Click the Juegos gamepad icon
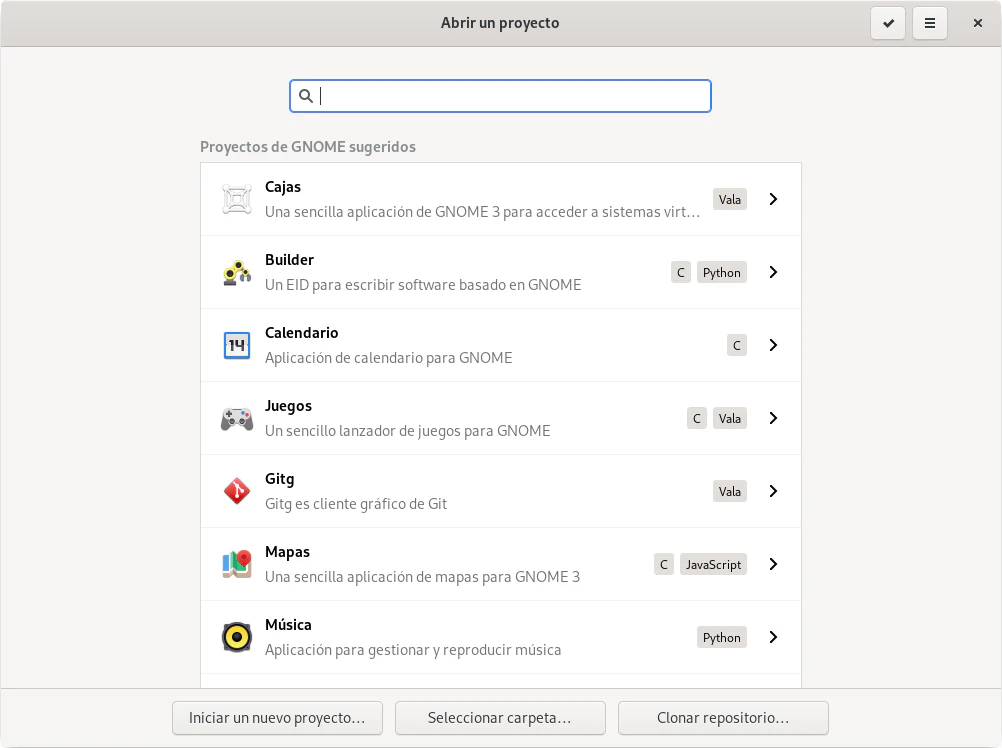1002x748 pixels. click(237, 418)
